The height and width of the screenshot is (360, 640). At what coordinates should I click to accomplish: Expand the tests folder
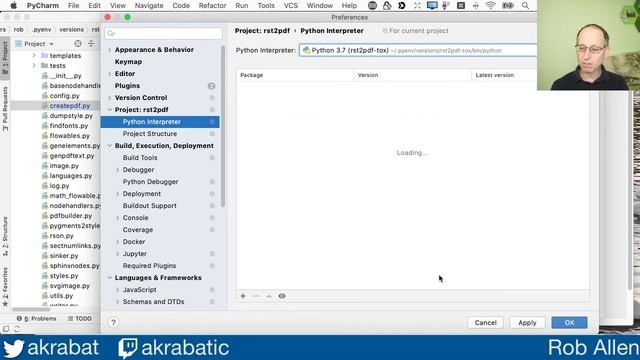click(34, 66)
